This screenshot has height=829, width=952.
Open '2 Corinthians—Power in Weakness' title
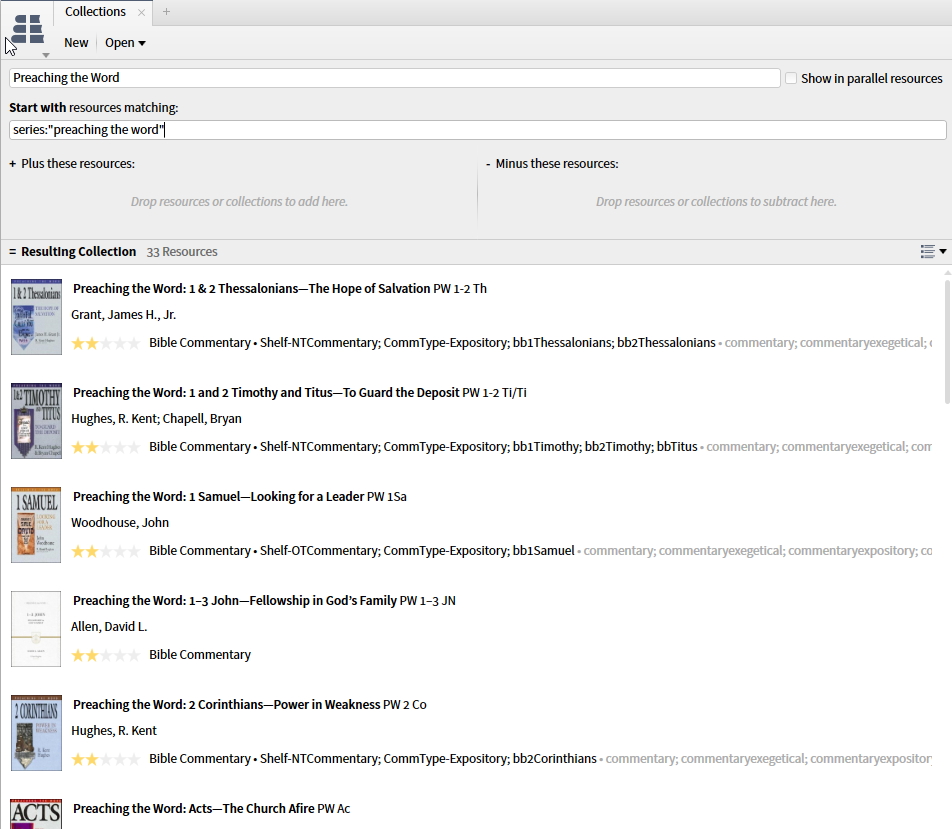(284, 704)
